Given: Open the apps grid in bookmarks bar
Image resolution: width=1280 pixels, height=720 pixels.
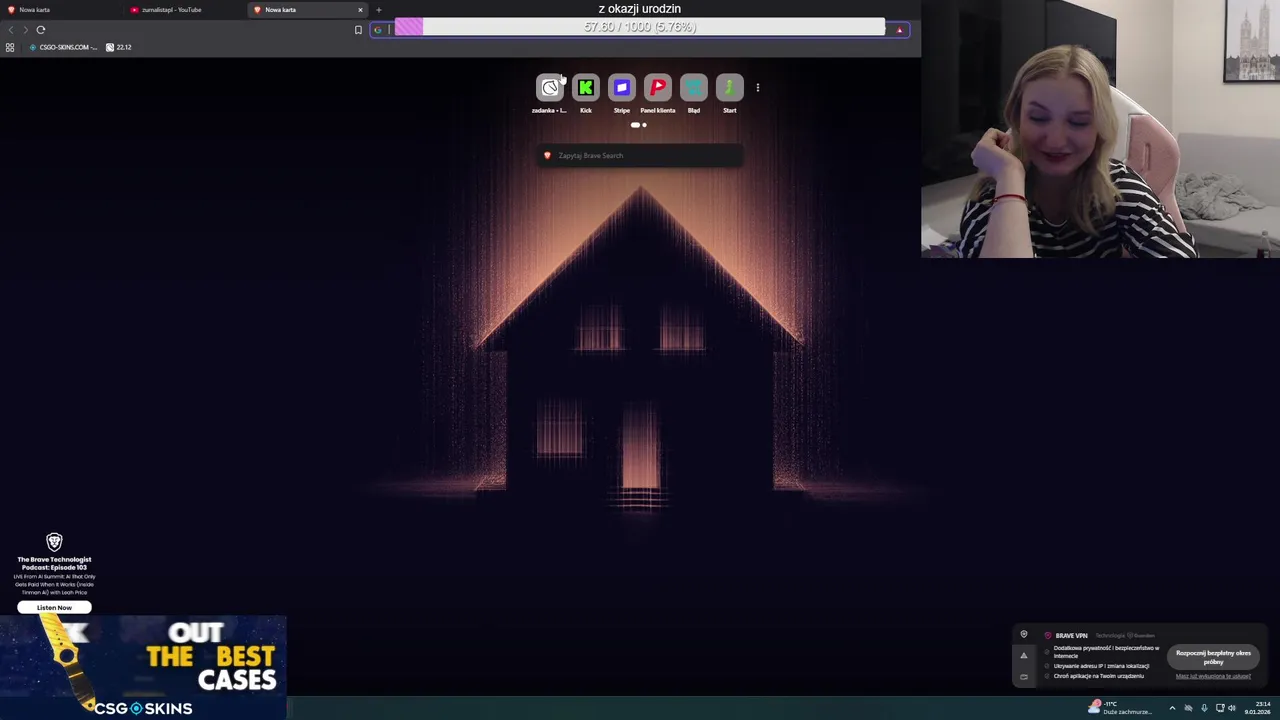Looking at the screenshot, I should coord(10,47).
